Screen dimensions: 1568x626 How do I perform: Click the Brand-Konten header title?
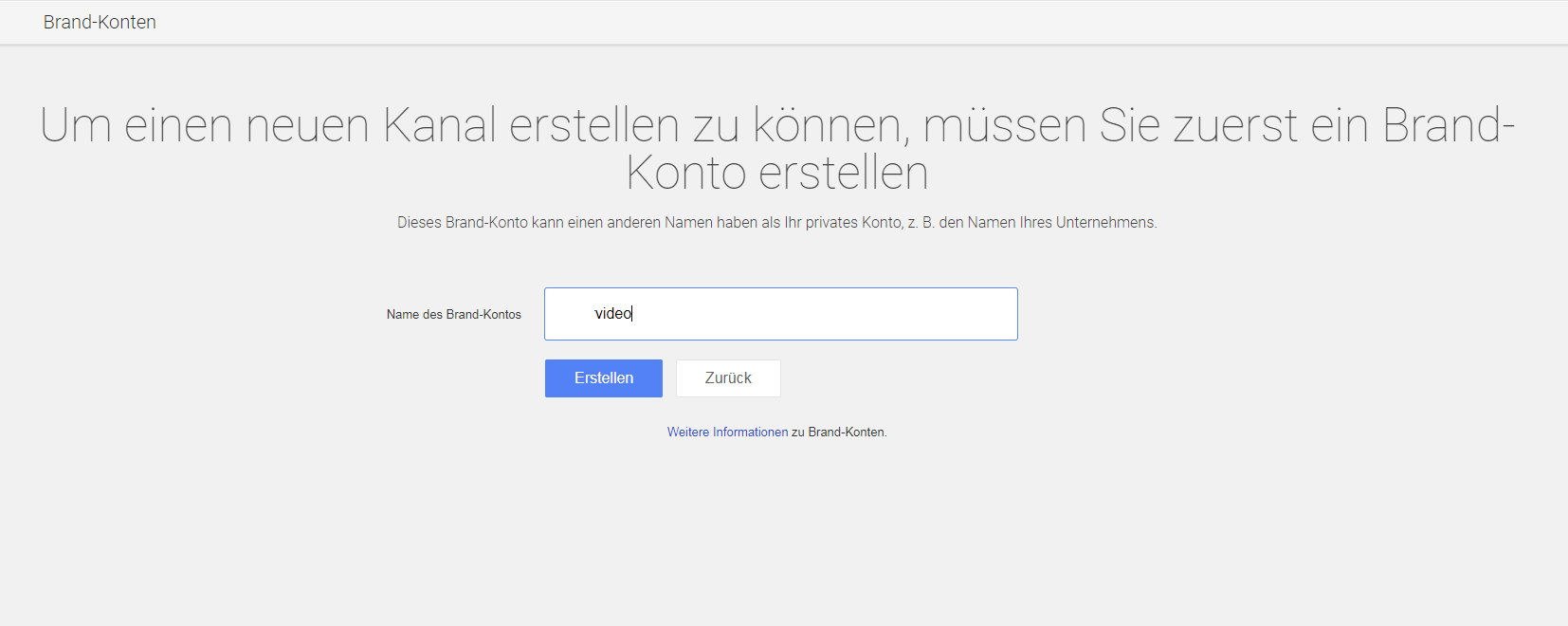click(x=100, y=22)
